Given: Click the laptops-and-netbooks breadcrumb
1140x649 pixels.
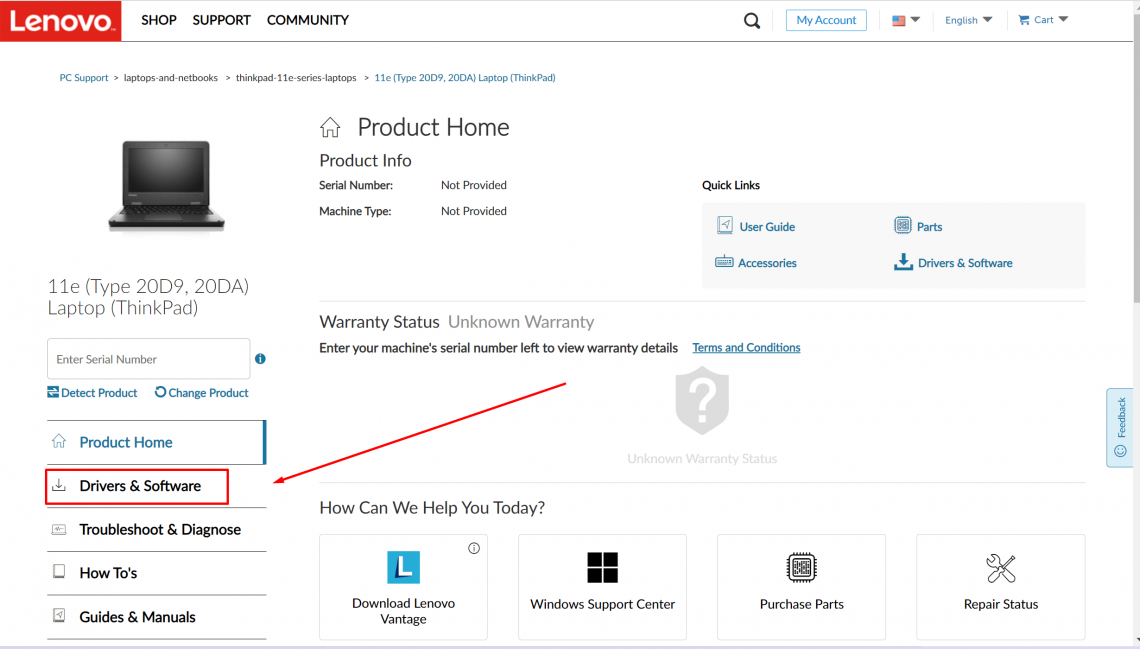Looking at the screenshot, I should tap(171, 78).
